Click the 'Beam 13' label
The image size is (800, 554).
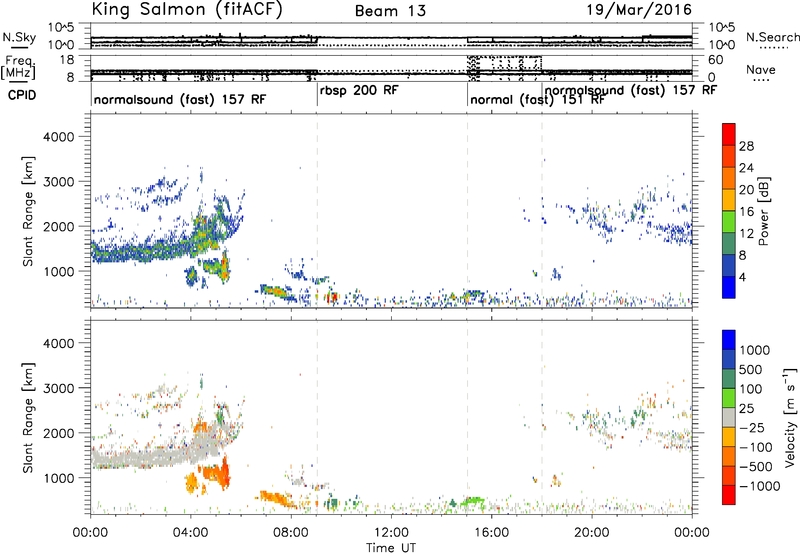click(x=390, y=11)
